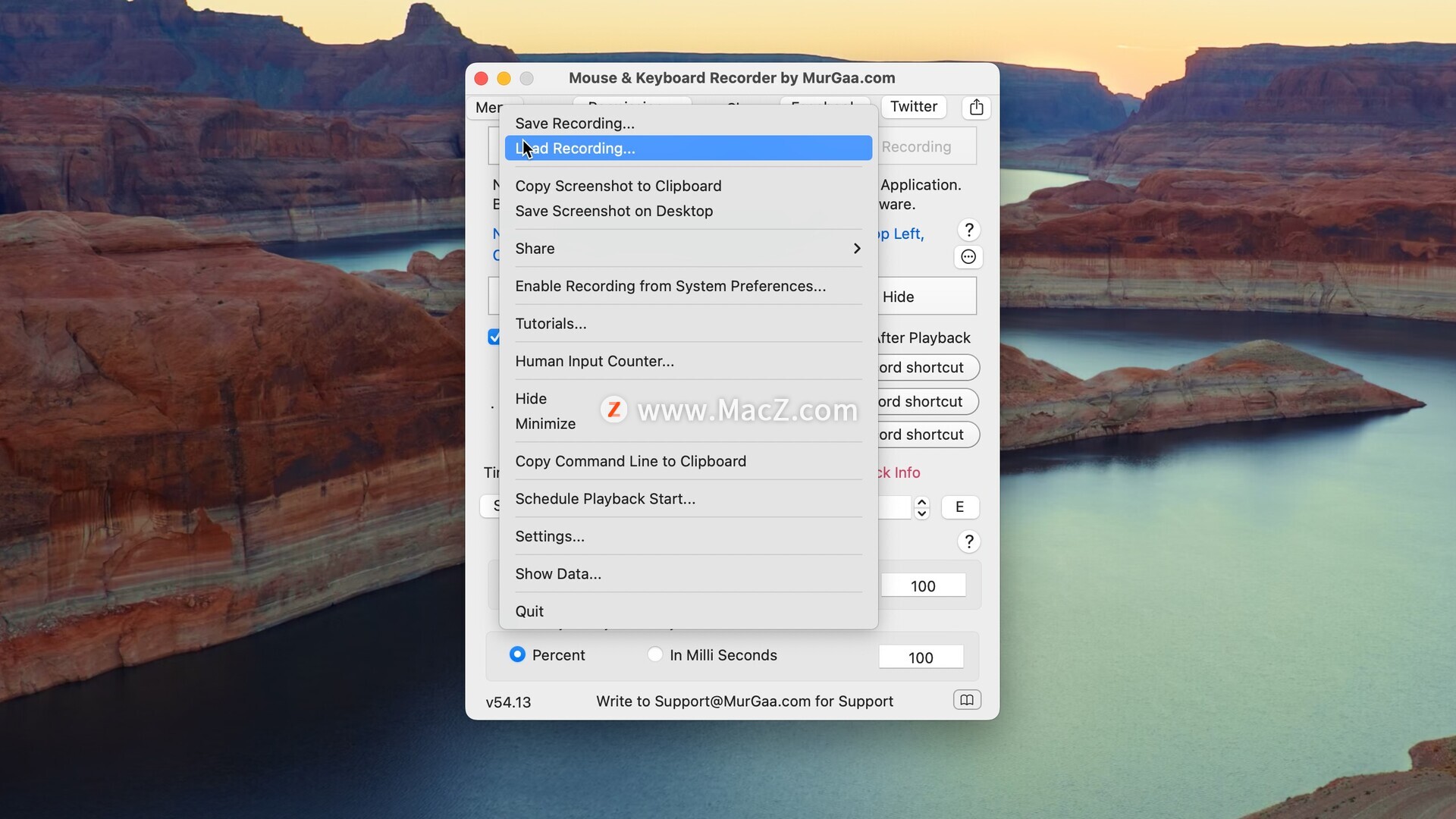1456x819 pixels.
Task: Select Save Screenshot on Desktop
Action: pos(689,211)
